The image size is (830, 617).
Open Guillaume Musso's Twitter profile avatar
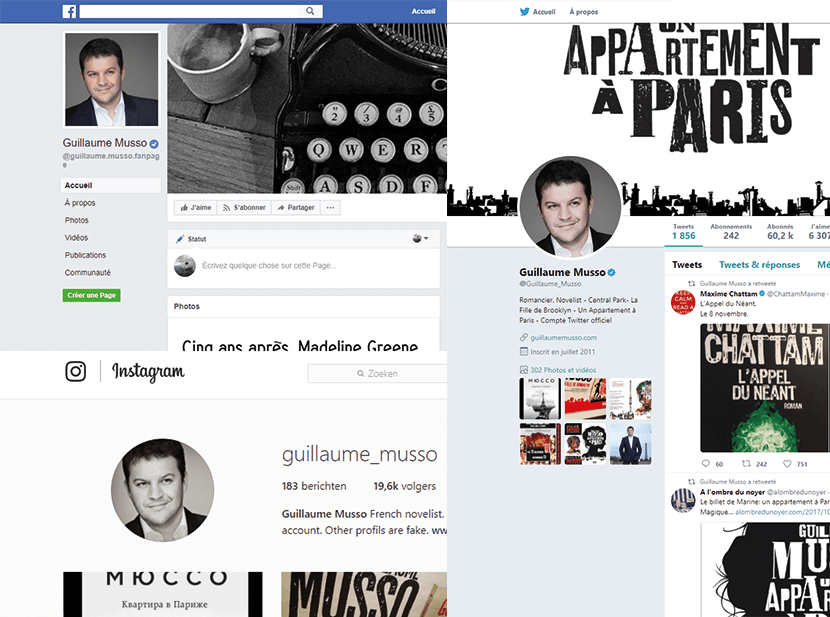570,207
